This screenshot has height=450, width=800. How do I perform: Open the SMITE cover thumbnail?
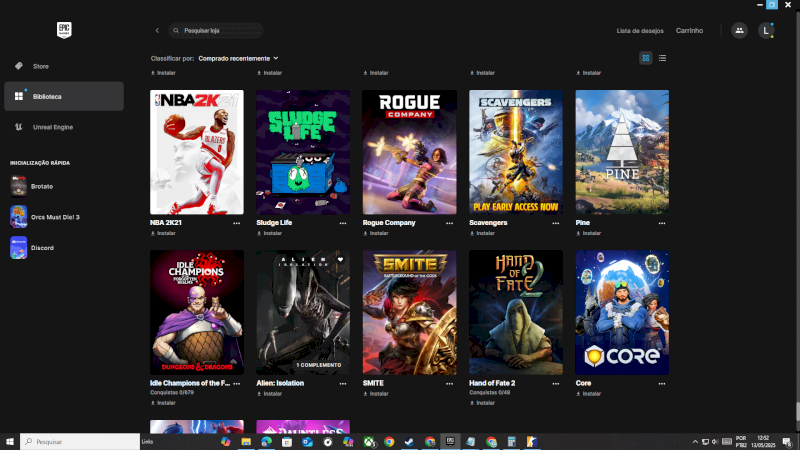(x=410, y=312)
